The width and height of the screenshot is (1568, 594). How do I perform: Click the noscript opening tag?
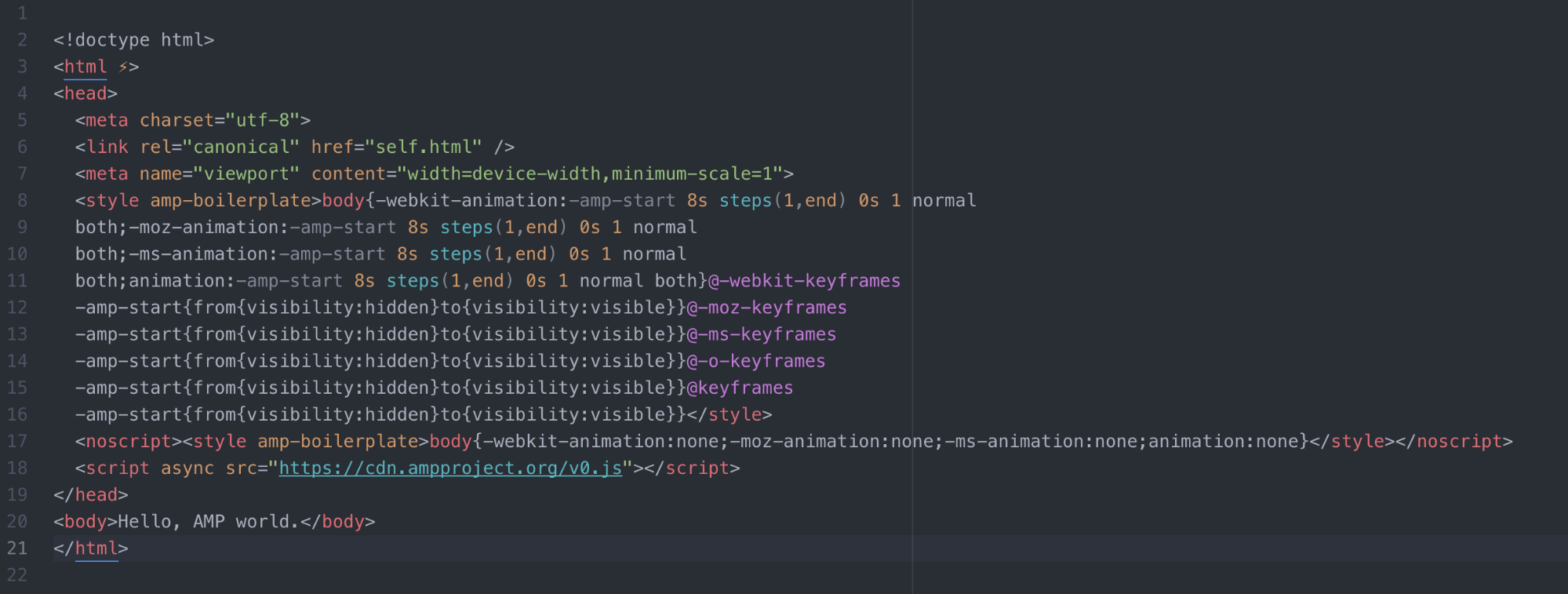(x=129, y=442)
